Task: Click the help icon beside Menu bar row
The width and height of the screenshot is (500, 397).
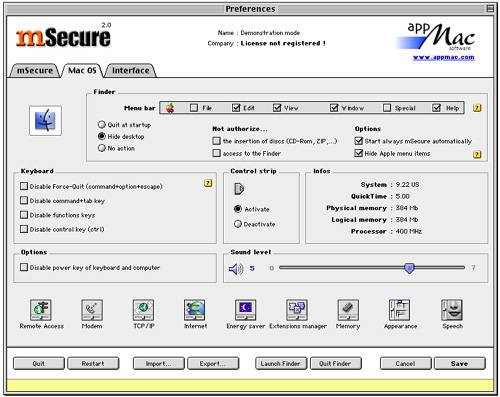Action: tap(477, 108)
